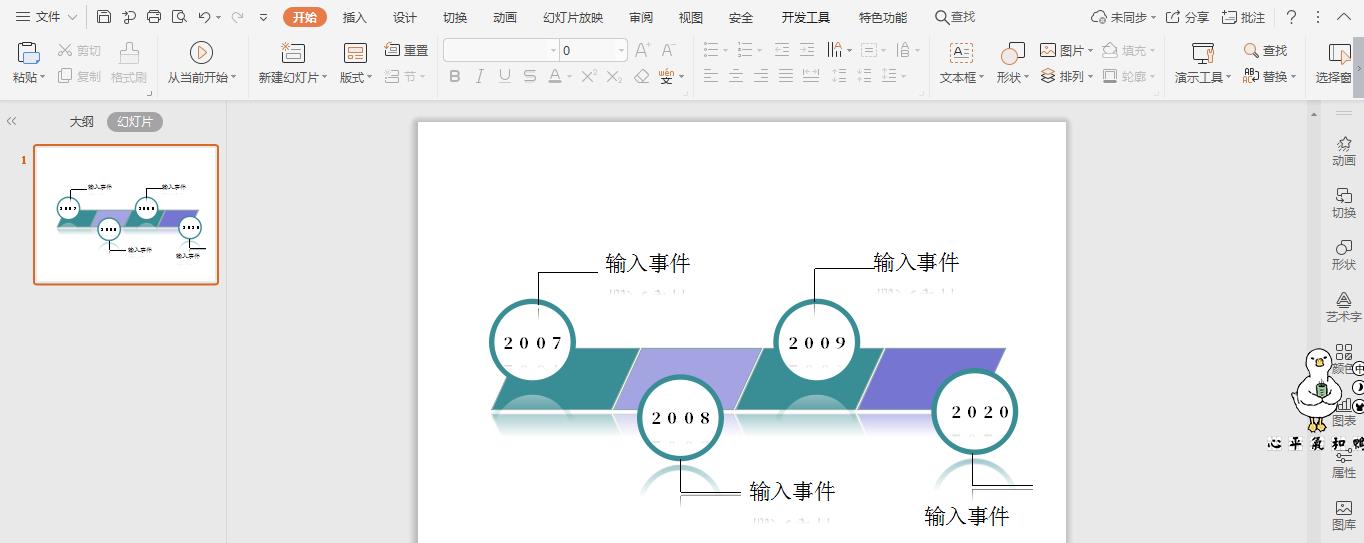Click the Clear Formatting eraser icon
Screen dimensions: 1364x543
641,76
